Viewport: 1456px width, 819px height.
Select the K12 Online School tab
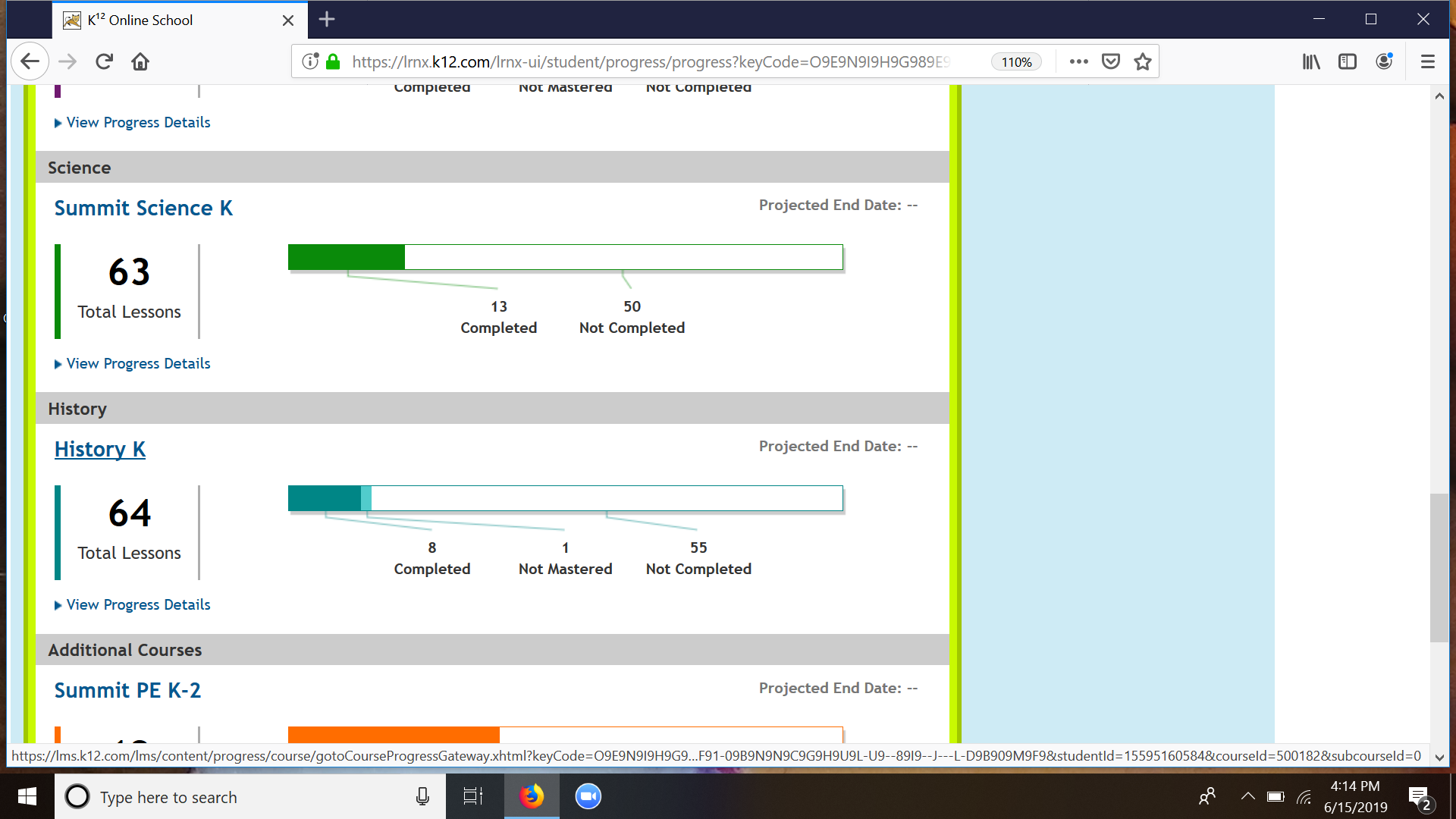click(180, 20)
